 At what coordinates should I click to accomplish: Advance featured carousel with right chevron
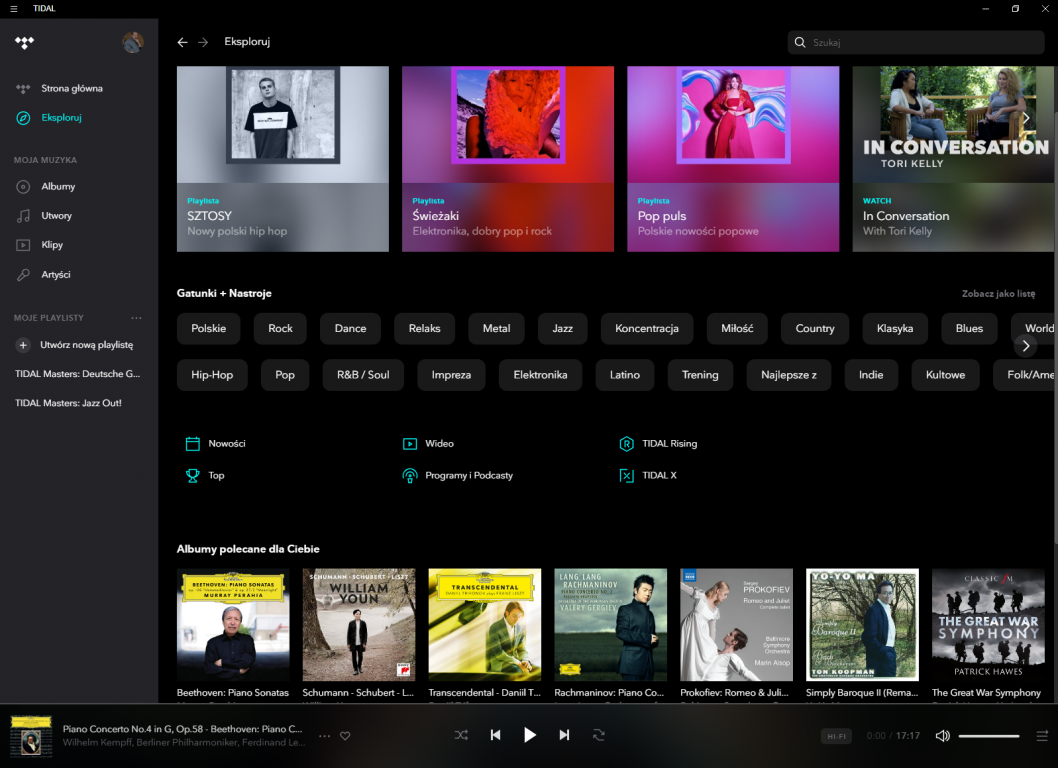click(x=1026, y=119)
